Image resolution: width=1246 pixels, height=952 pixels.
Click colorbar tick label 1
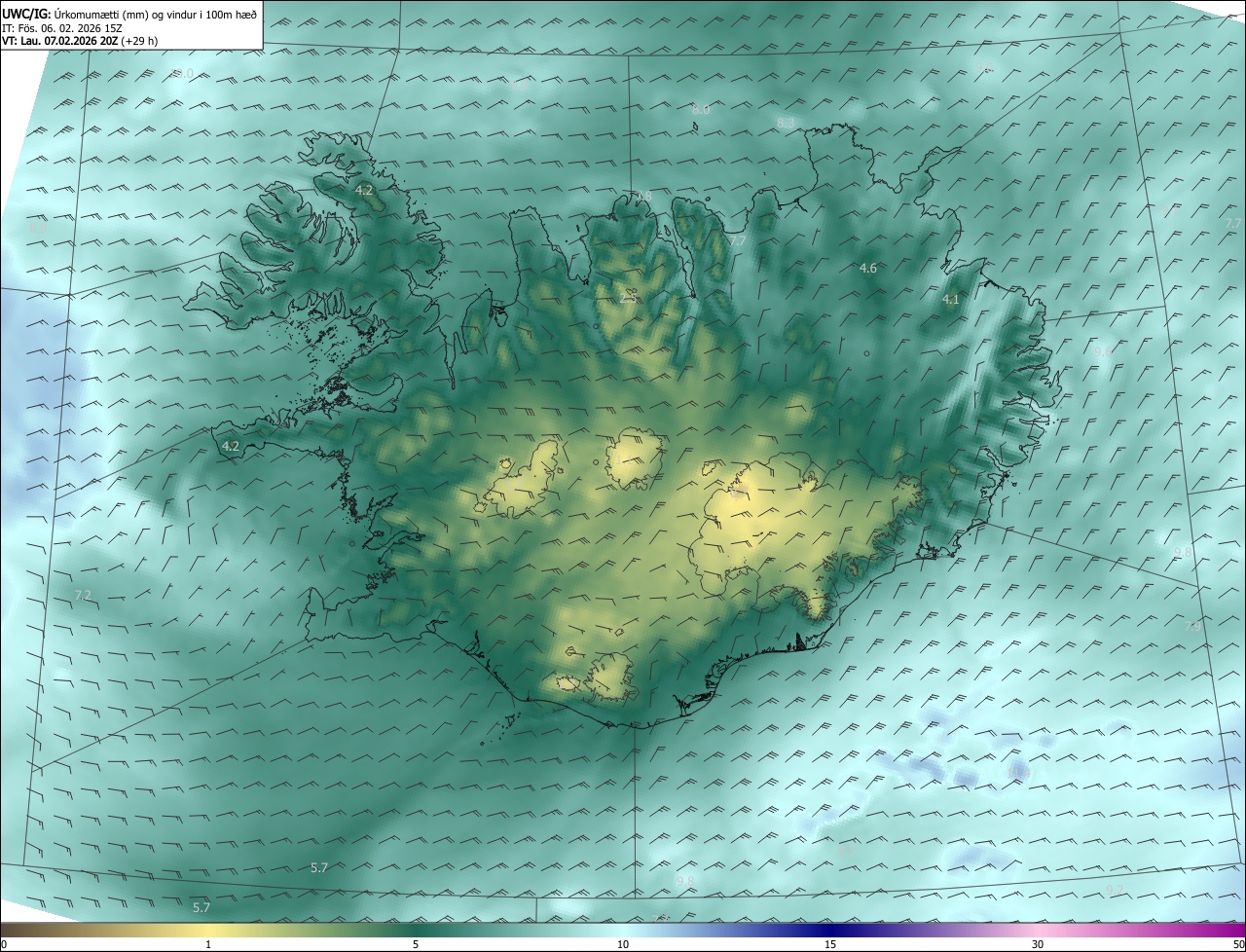[208, 944]
